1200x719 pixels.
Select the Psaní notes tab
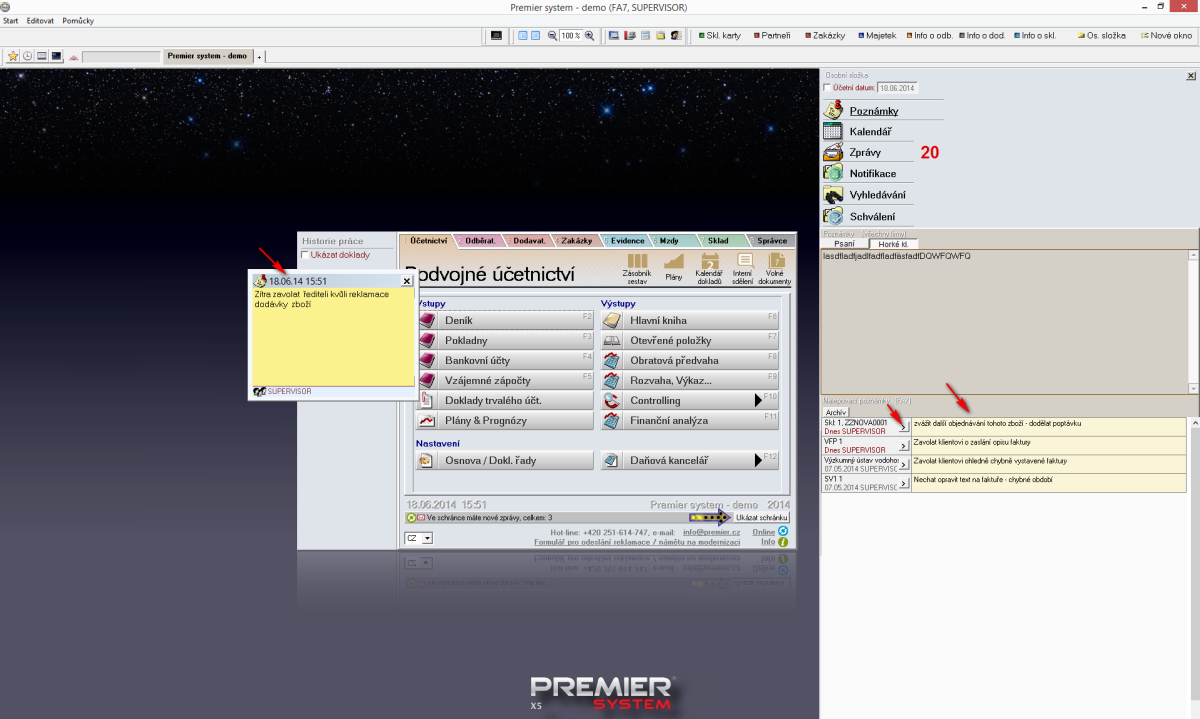844,243
